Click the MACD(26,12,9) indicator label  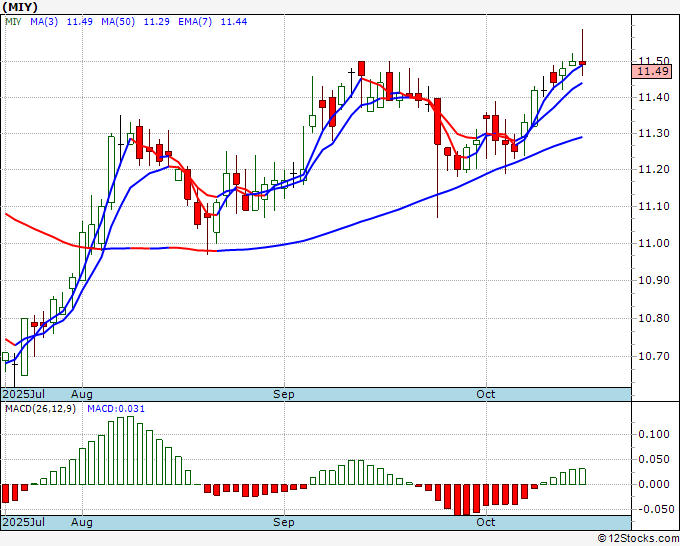40,409
